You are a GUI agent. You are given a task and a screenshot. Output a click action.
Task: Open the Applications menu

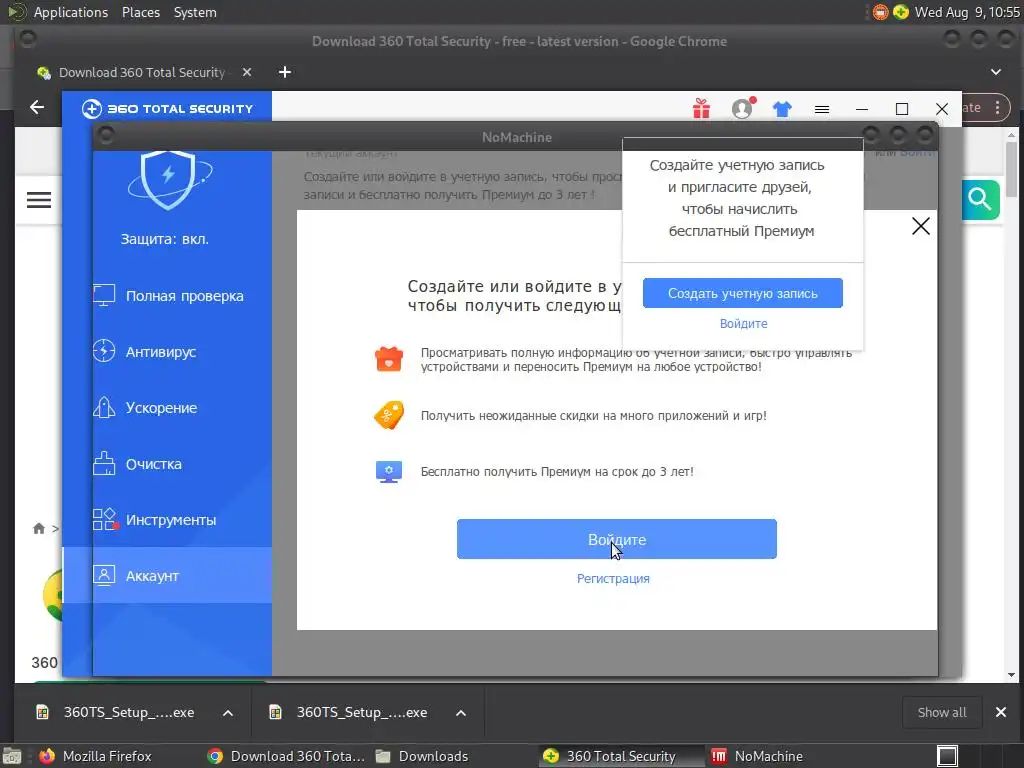[71, 12]
